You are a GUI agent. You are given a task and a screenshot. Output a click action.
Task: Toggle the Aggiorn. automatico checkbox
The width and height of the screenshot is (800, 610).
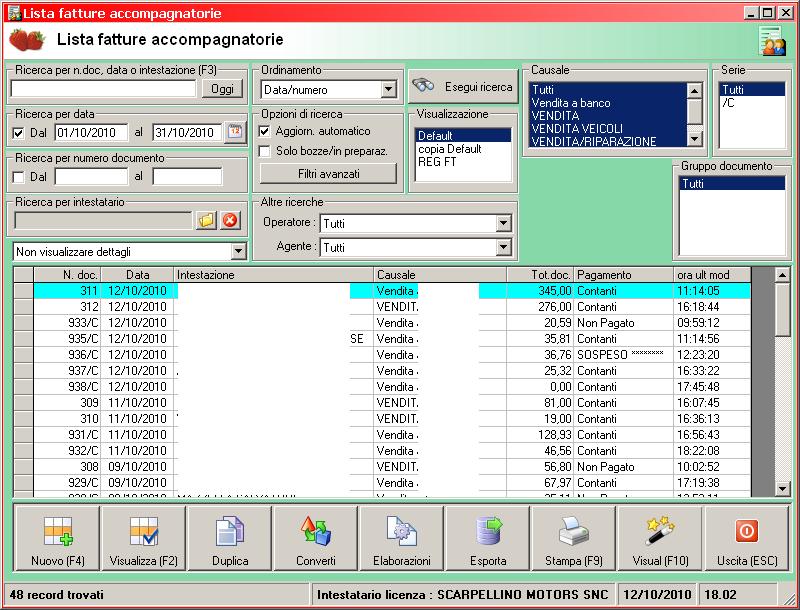[x=265, y=132]
